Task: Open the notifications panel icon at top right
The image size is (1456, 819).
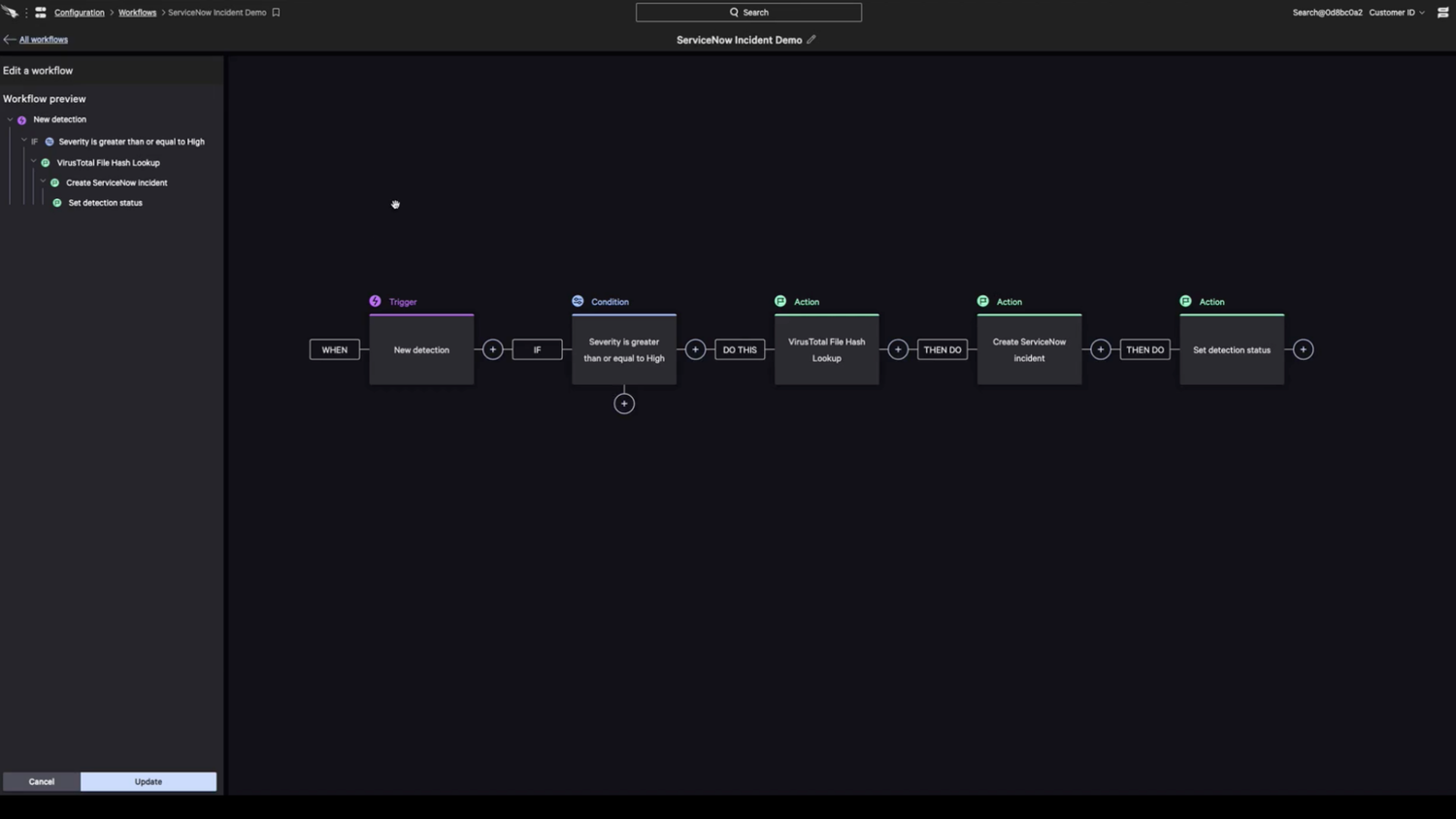Action: [1442, 13]
